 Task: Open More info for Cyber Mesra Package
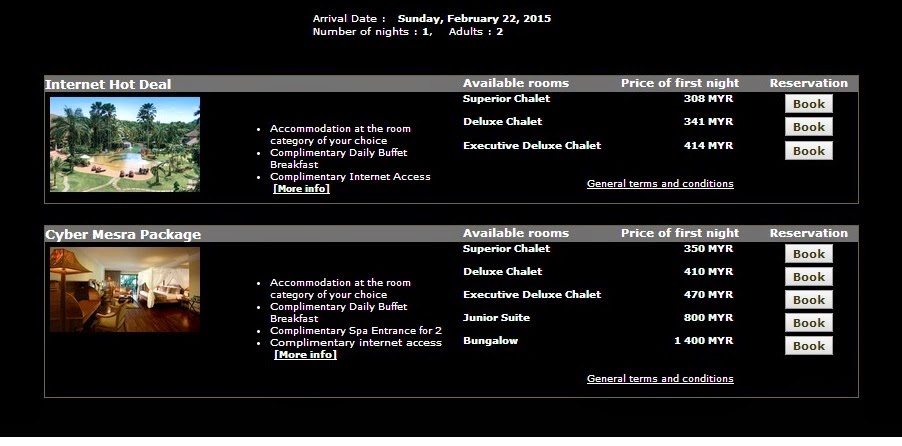(x=305, y=354)
